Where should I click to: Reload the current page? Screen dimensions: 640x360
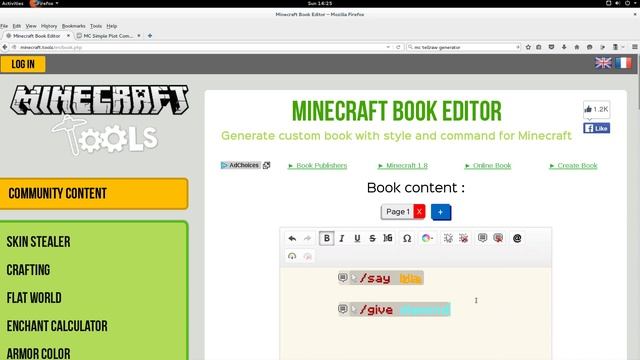point(398,47)
